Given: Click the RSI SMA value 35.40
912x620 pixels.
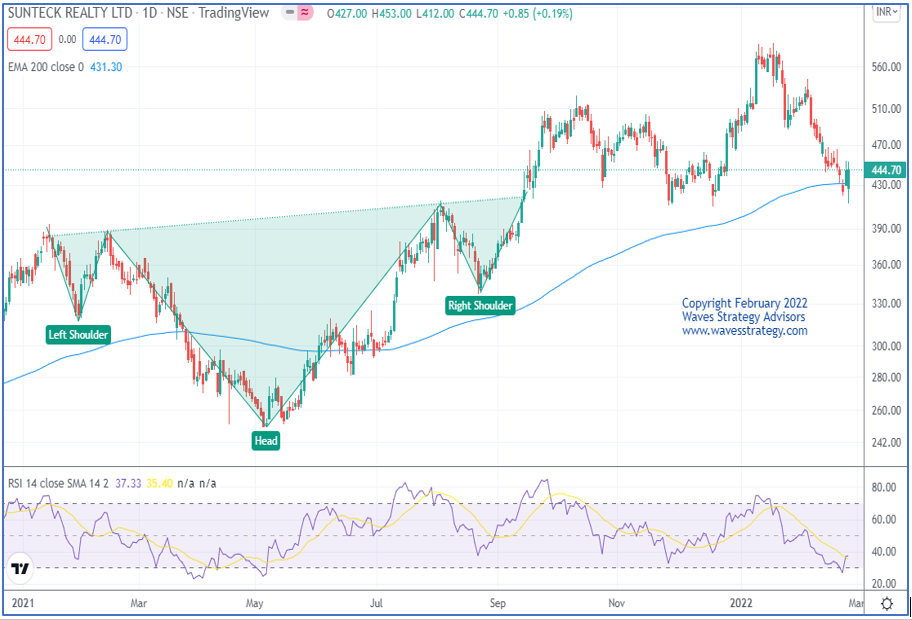Looking at the screenshot, I should point(159,483).
